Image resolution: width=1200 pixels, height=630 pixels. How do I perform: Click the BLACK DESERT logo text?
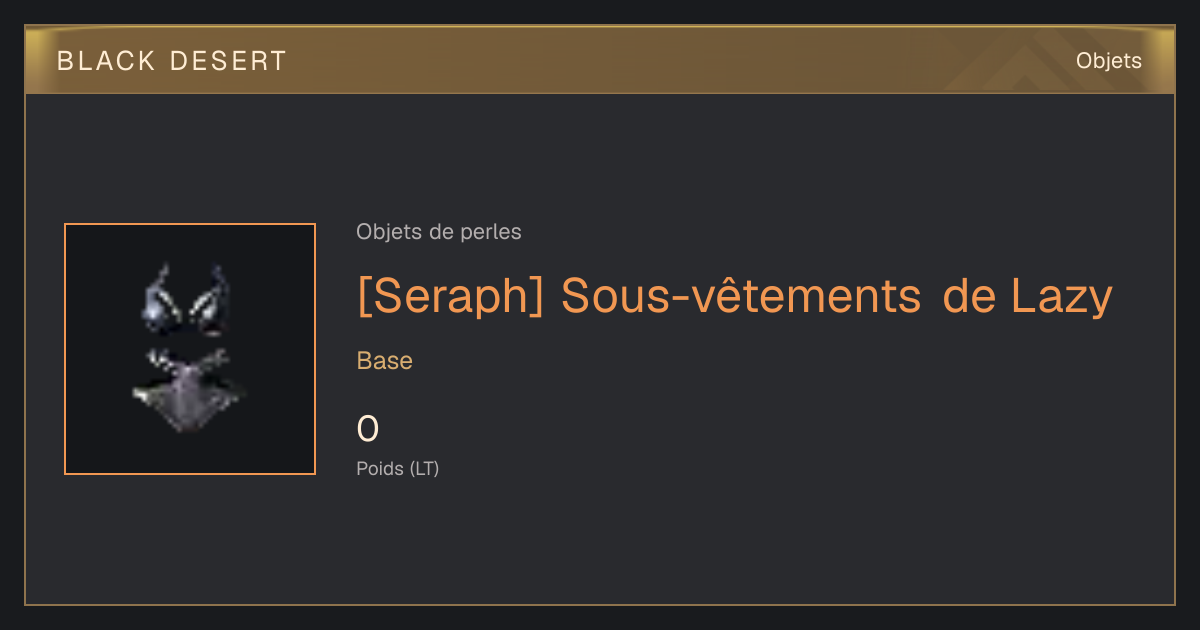click(172, 61)
